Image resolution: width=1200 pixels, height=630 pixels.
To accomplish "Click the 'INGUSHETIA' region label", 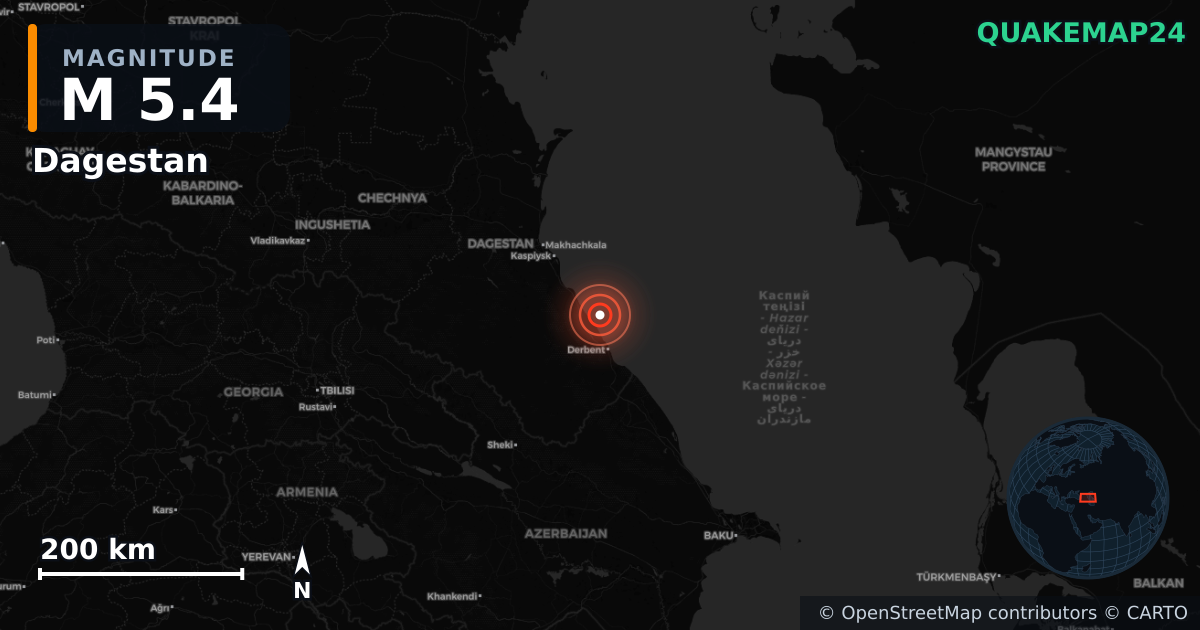I will [333, 225].
